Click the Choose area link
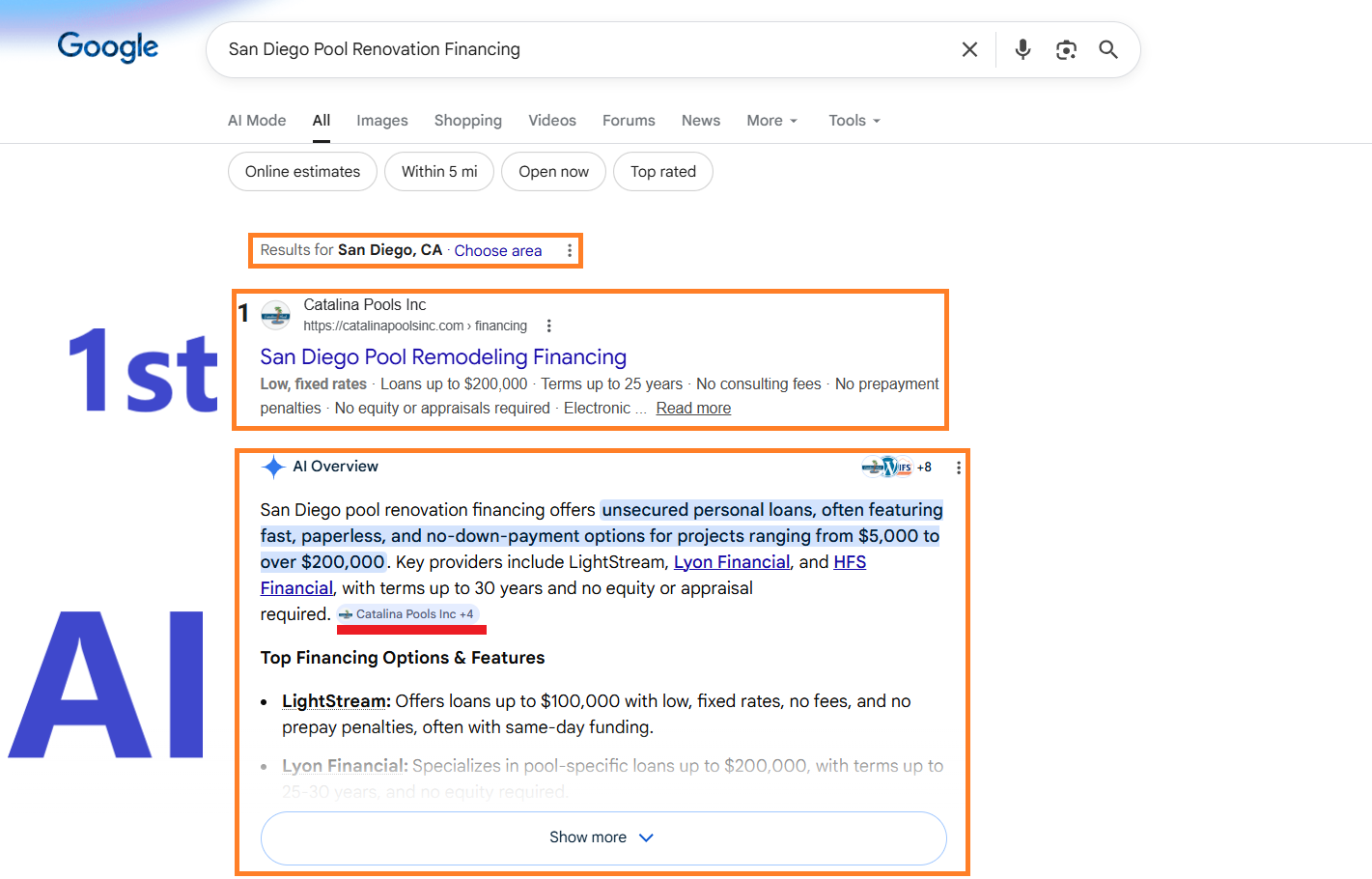This screenshot has width=1372, height=879. pos(498,251)
